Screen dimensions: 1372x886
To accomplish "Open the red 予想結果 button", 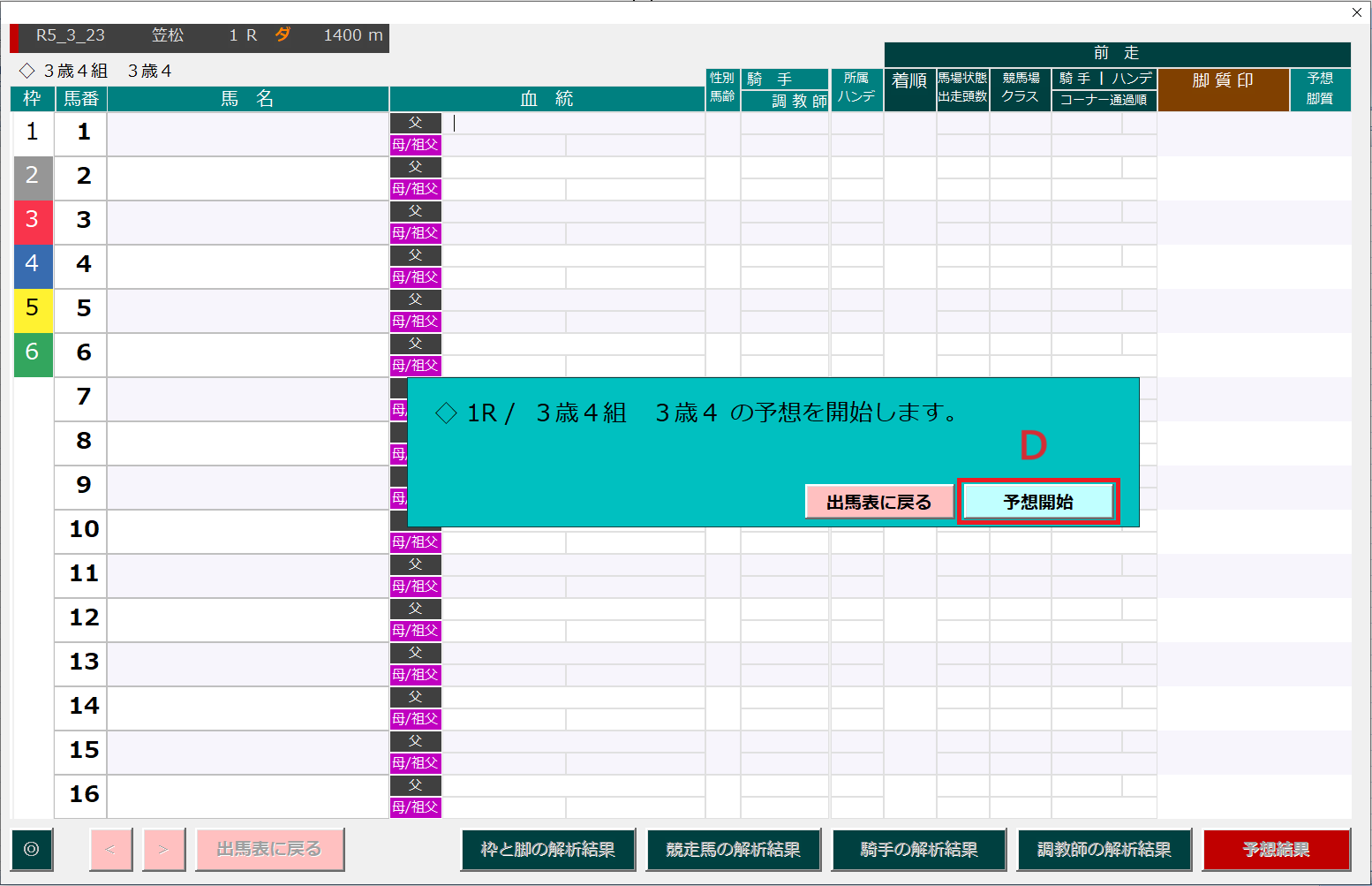I will [x=1276, y=849].
